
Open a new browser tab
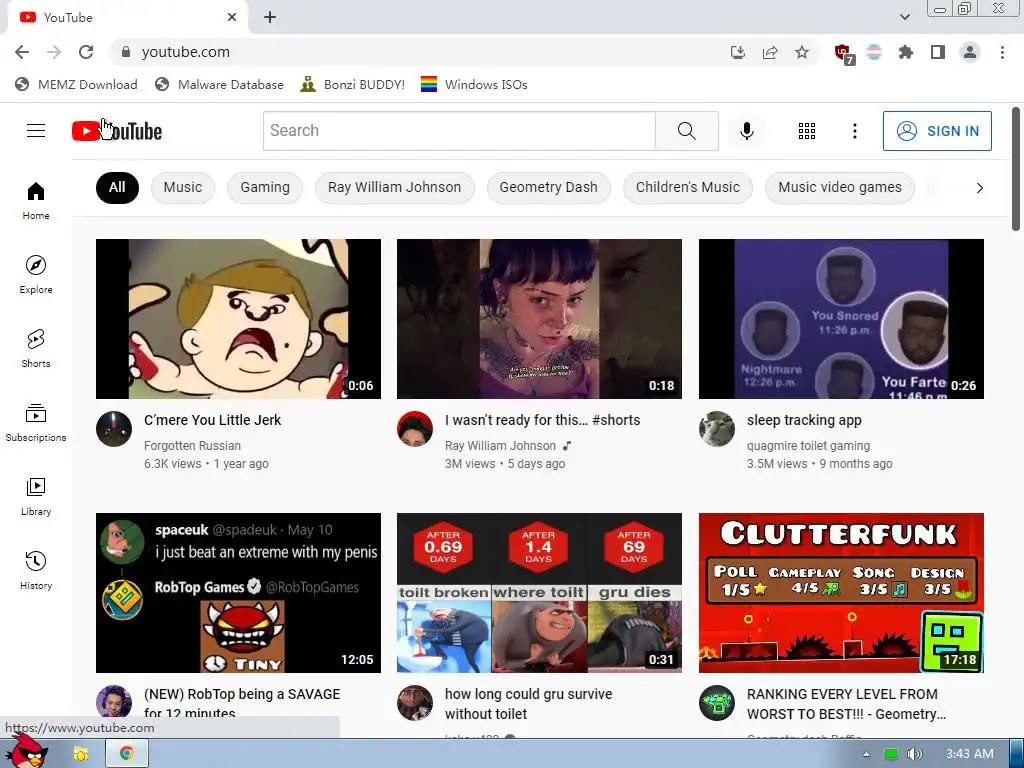pyautogui.click(x=270, y=18)
